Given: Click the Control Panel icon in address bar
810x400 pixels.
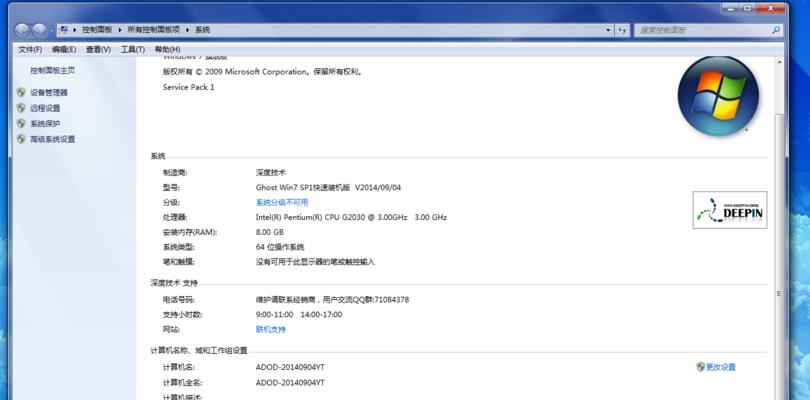Looking at the screenshot, I should tap(63, 30).
